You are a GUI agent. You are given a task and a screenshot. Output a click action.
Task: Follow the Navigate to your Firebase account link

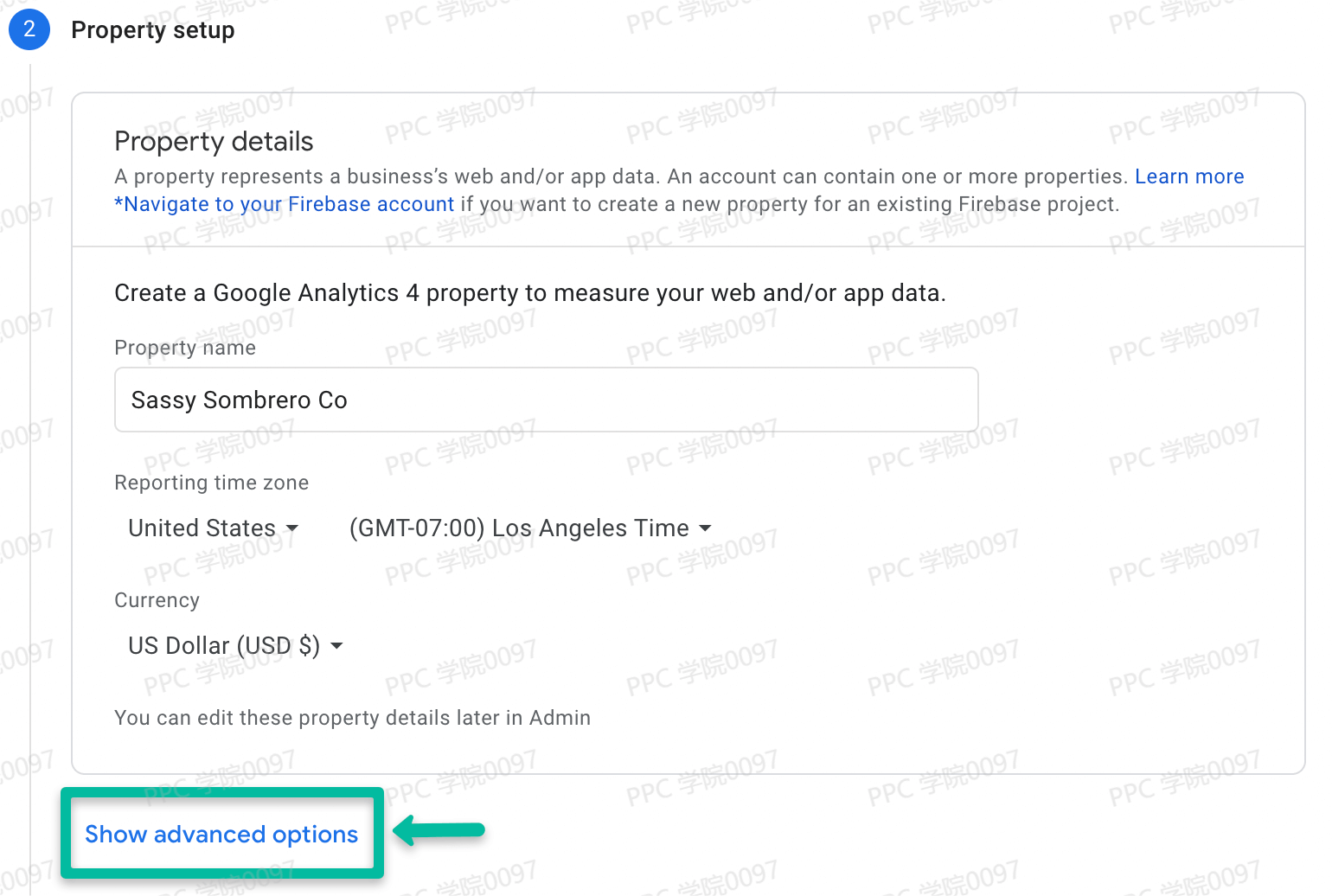pos(285,204)
